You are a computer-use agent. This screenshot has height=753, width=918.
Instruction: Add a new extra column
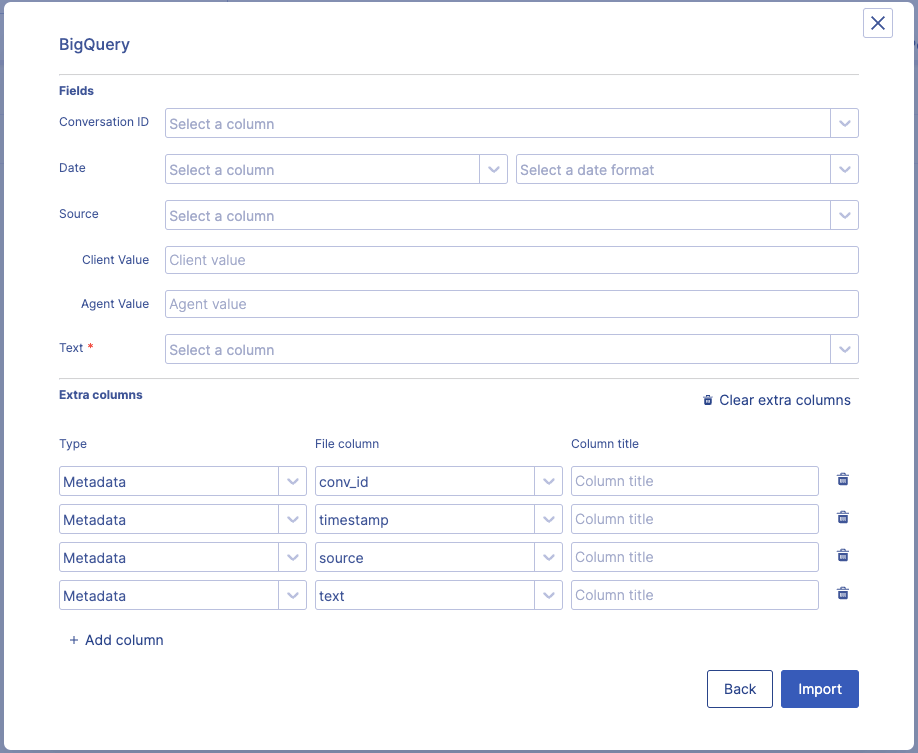pyautogui.click(x=116, y=640)
